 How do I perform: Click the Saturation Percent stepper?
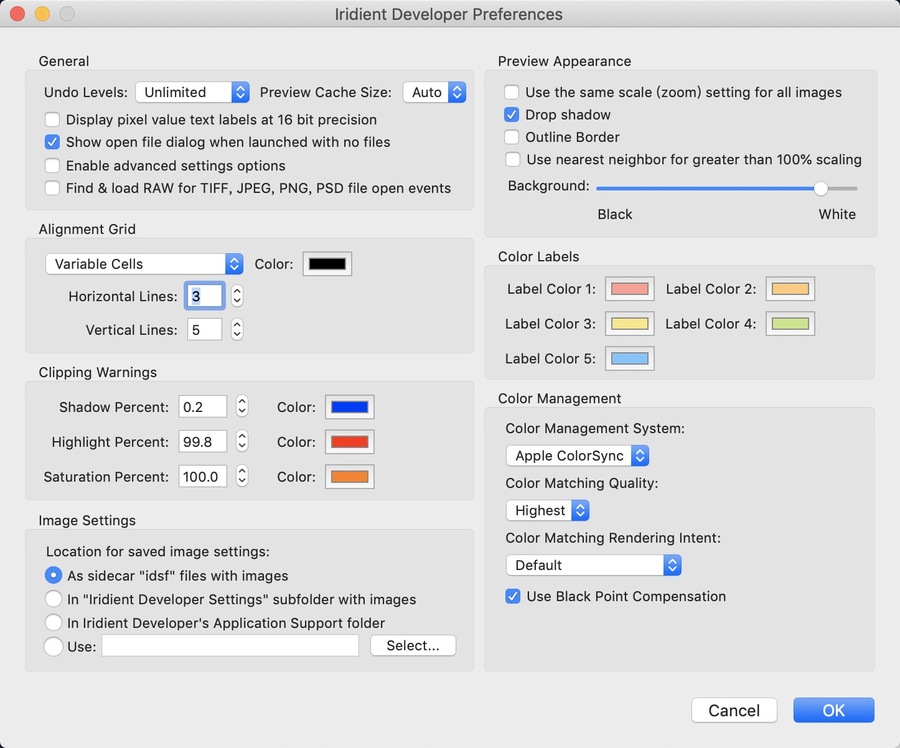coord(242,476)
